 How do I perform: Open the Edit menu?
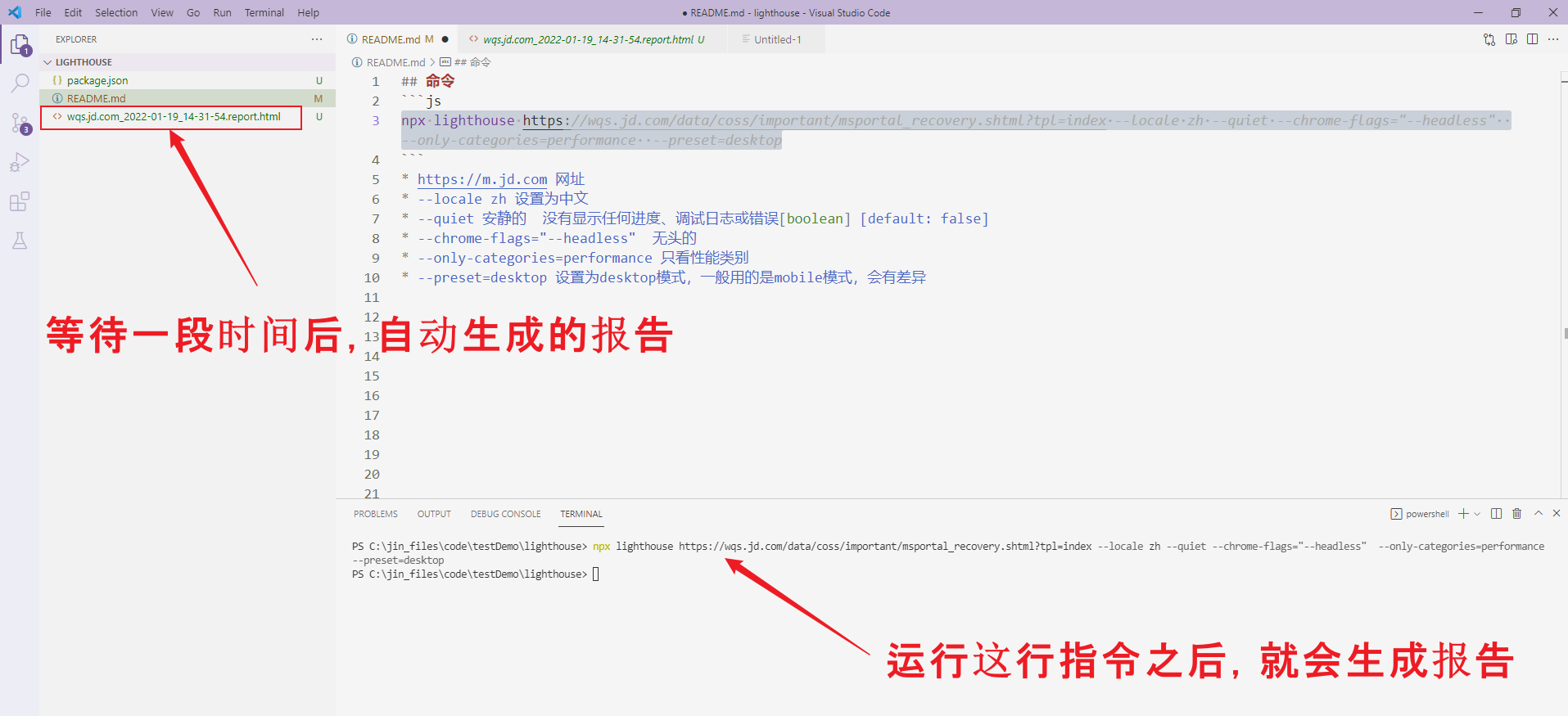pyautogui.click(x=73, y=12)
